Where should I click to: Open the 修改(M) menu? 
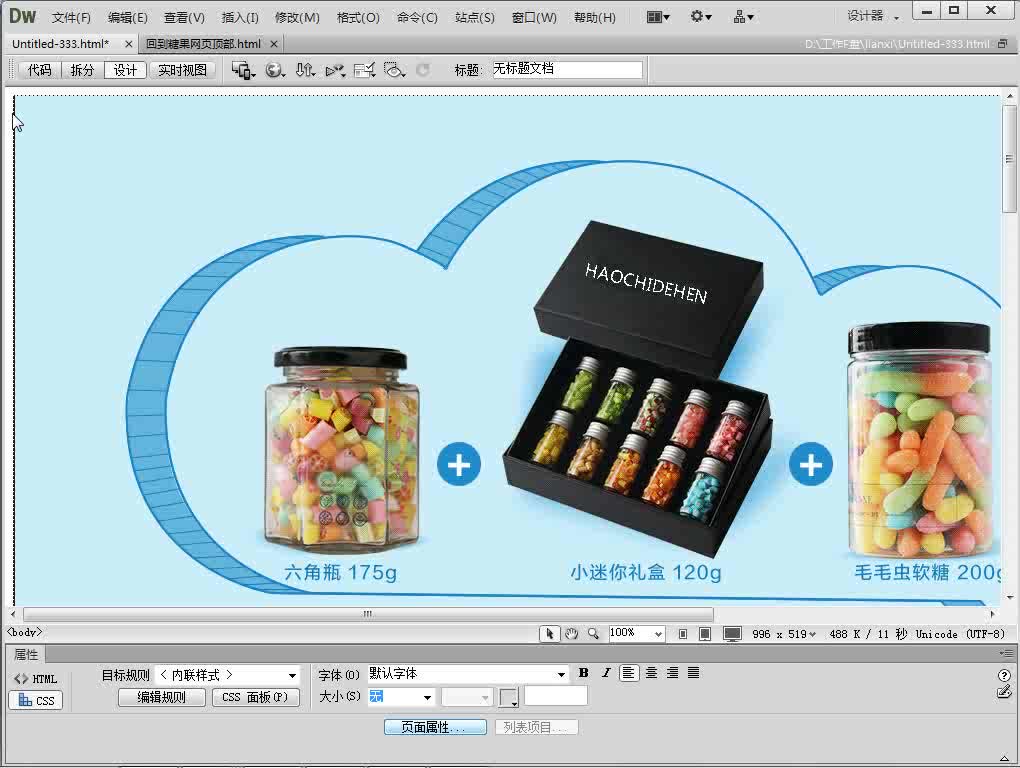click(x=297, y=18)
